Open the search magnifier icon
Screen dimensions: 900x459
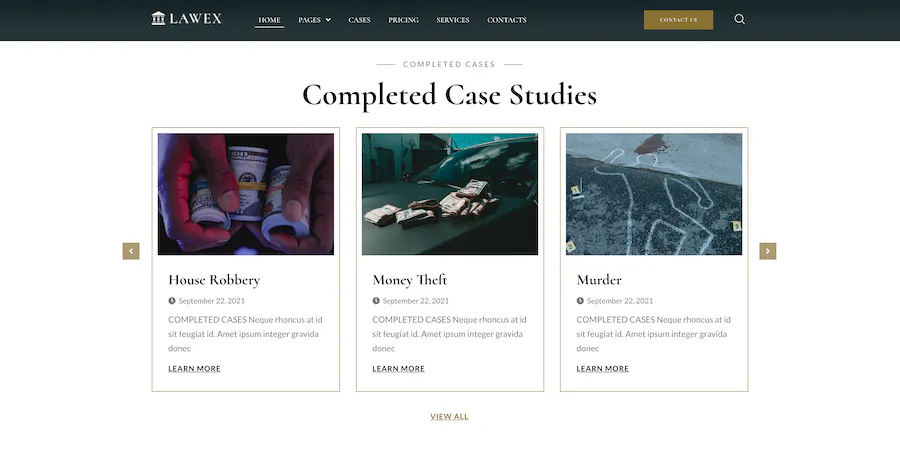[739, 19]
